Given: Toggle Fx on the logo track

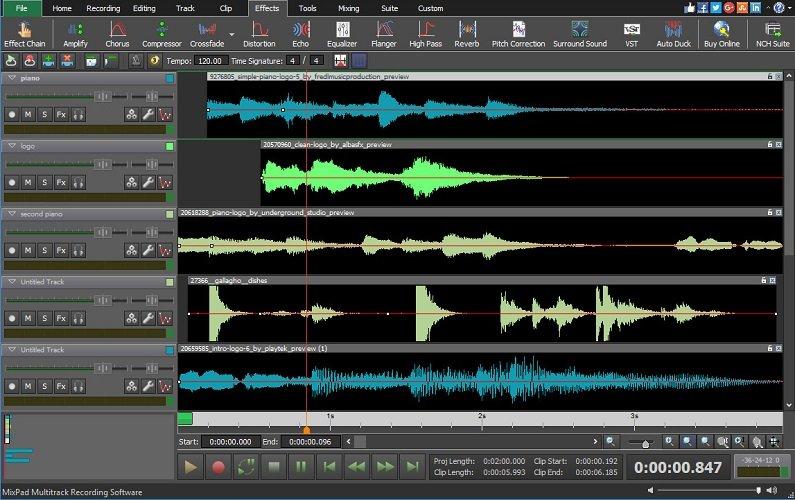Looking at the screenshot, I should coord(61,183).
